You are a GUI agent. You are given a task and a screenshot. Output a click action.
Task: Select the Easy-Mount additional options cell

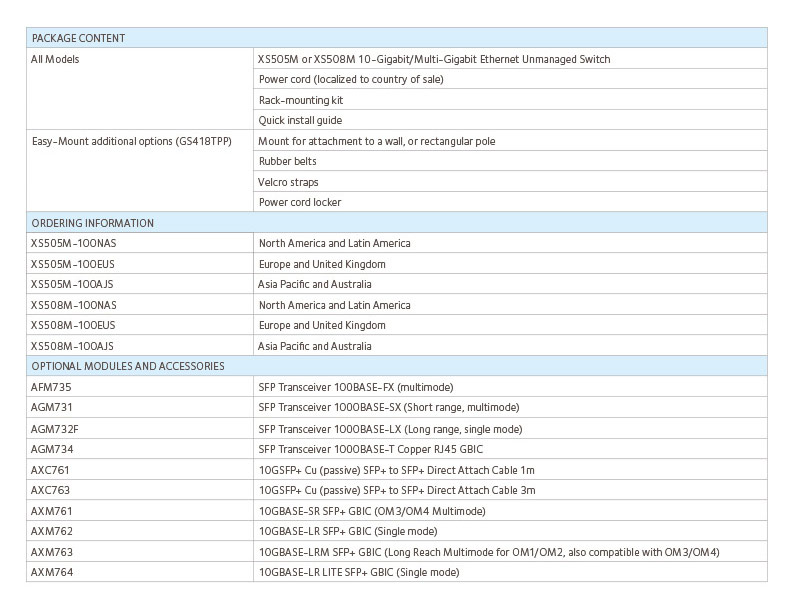tap(131, 141)
